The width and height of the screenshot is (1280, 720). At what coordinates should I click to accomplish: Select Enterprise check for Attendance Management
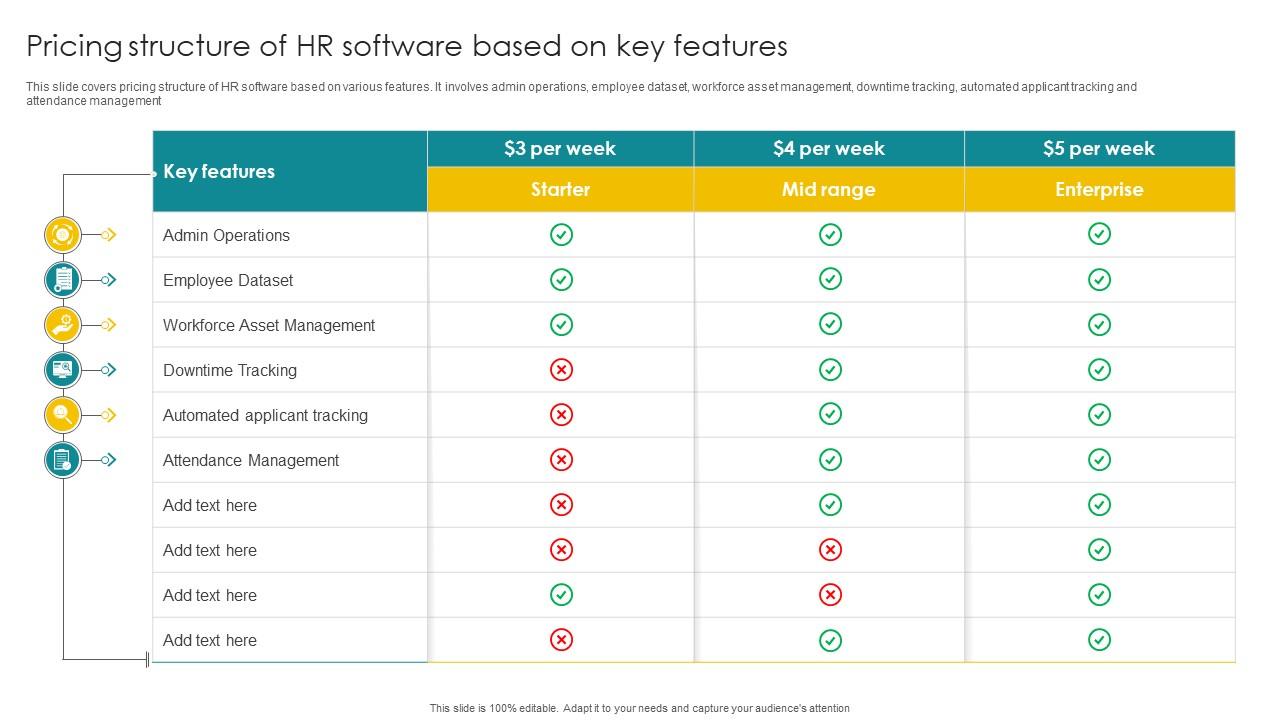(x=1099, y=460)
